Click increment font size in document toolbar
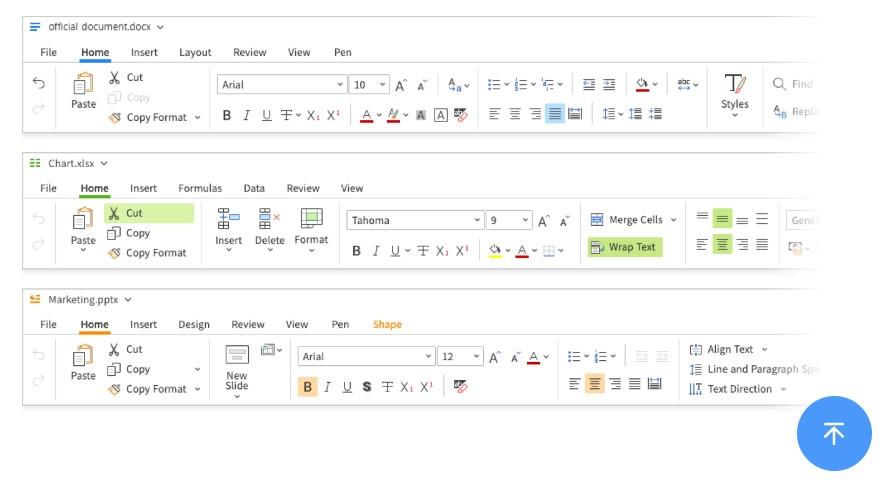 coord(401,85)
